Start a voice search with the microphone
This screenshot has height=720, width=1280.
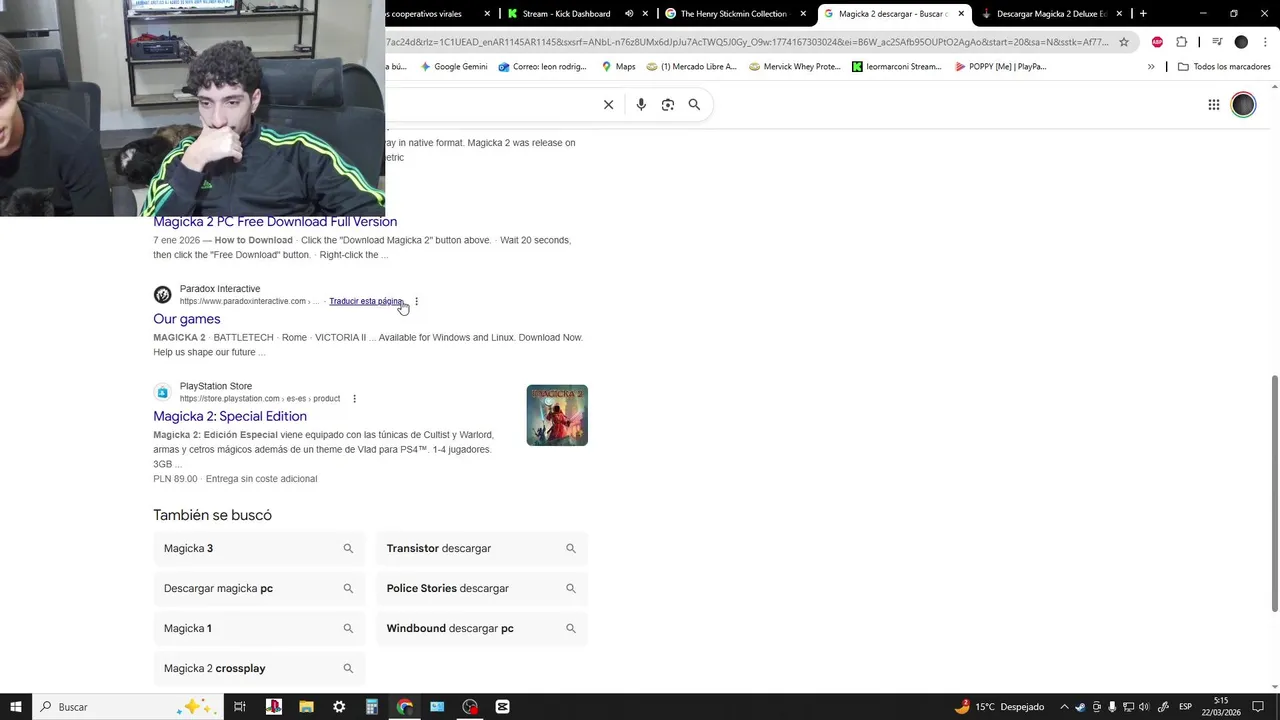(x=641, y=104)
